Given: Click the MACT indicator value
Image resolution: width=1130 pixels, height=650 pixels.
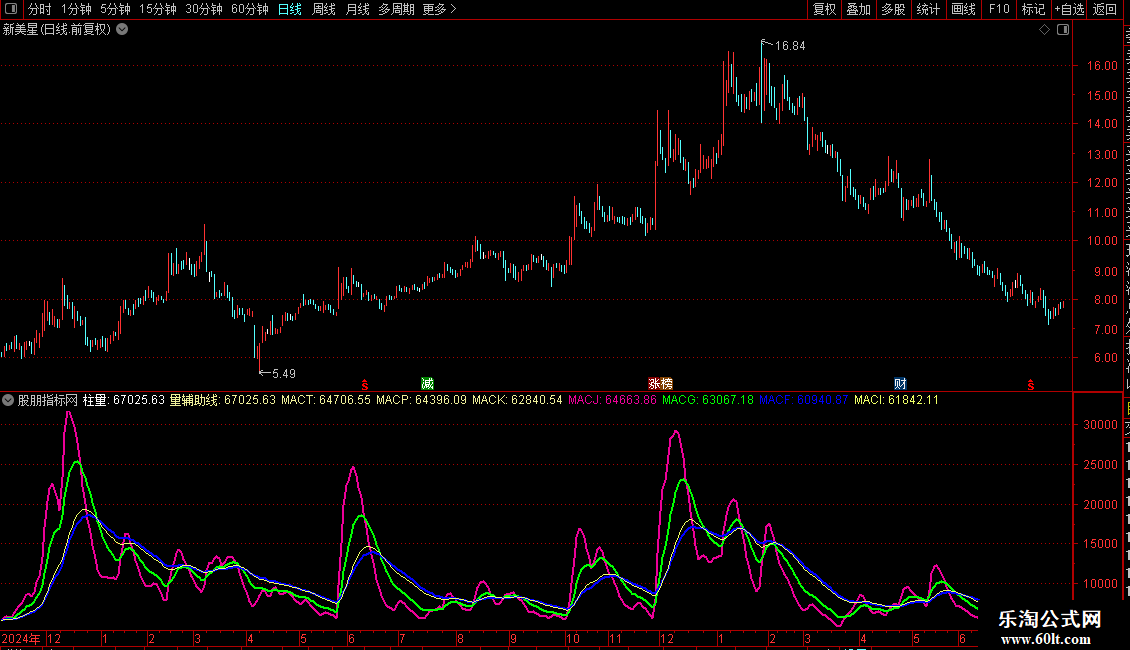Looking at the screenshot, I should [326, 400].
